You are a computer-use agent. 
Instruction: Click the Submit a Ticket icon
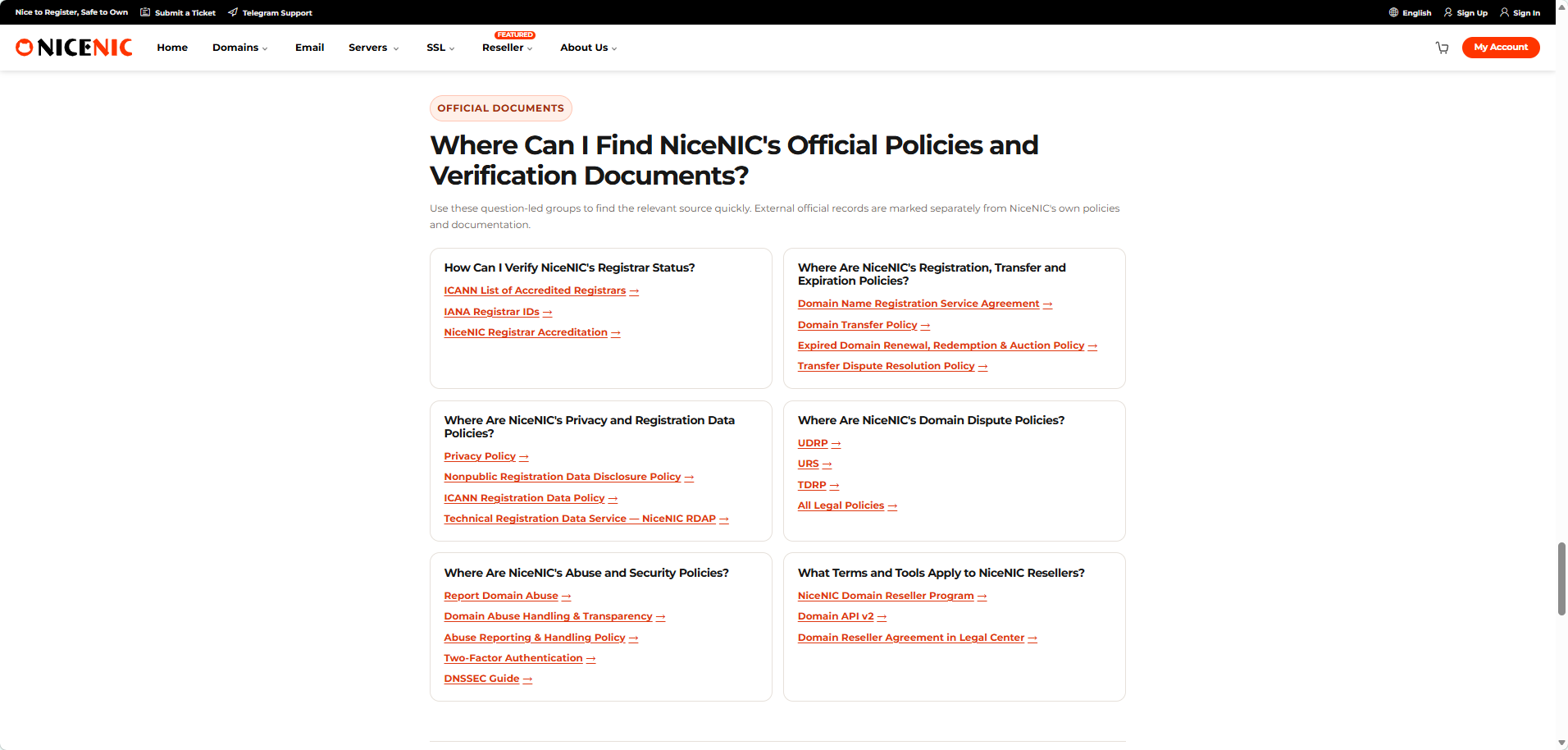145,12
